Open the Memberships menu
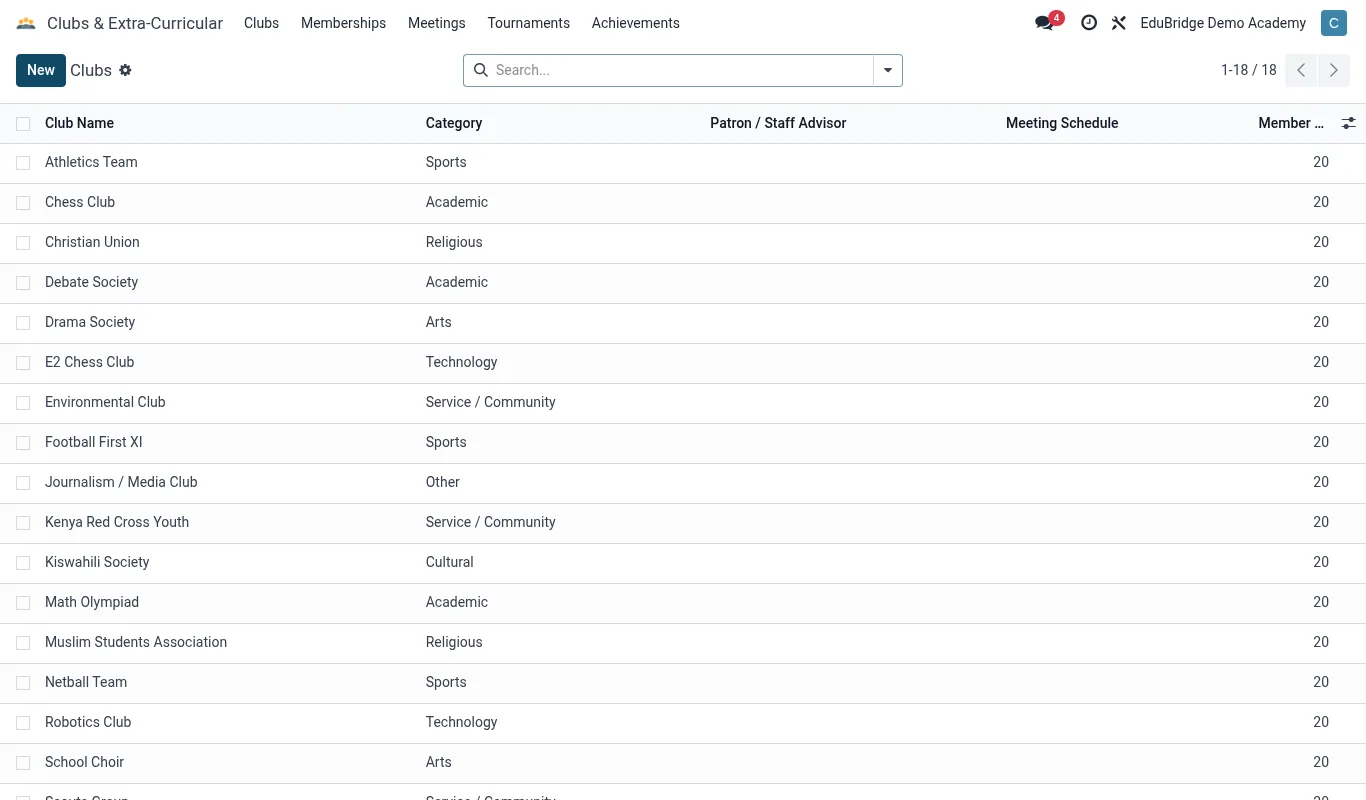The image size is (1366, 800). [x=343, y=23]
